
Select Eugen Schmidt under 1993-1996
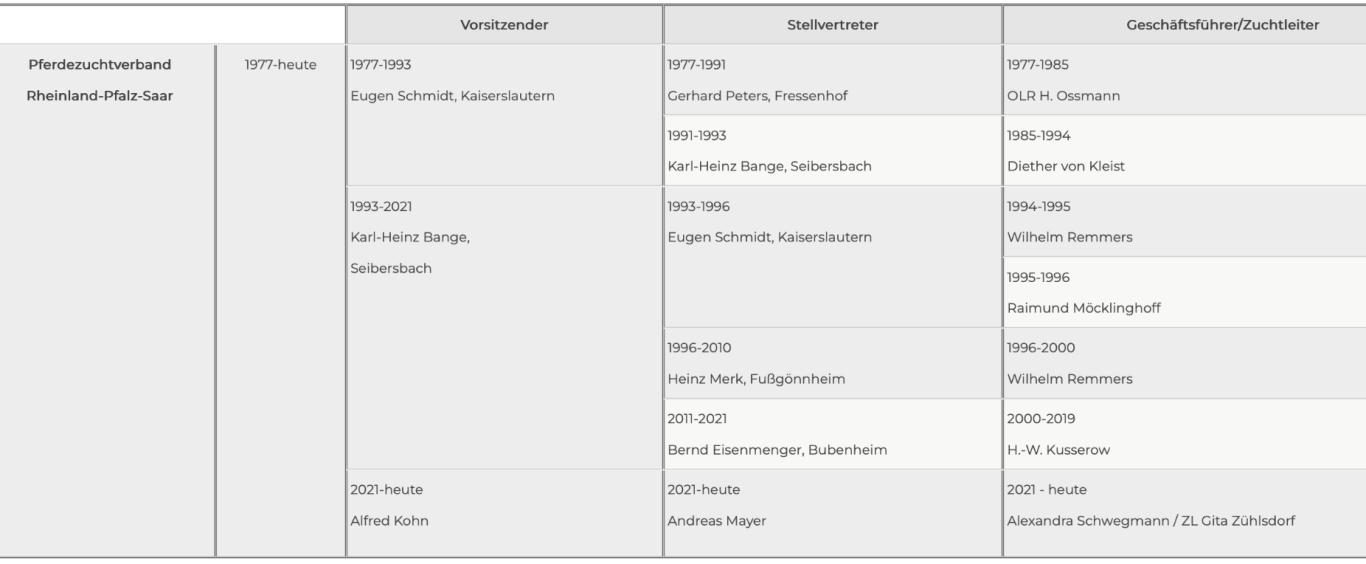click(x=770, y=238)
